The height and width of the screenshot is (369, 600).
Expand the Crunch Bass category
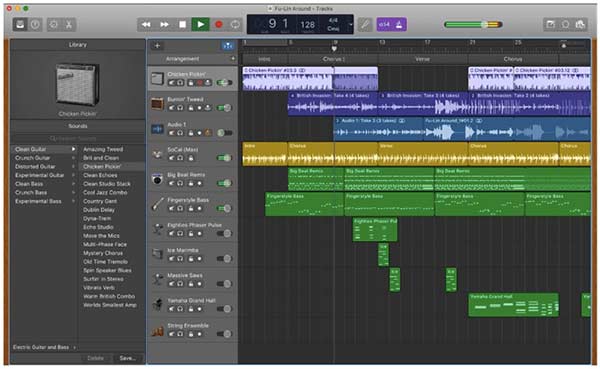(73, 193)
